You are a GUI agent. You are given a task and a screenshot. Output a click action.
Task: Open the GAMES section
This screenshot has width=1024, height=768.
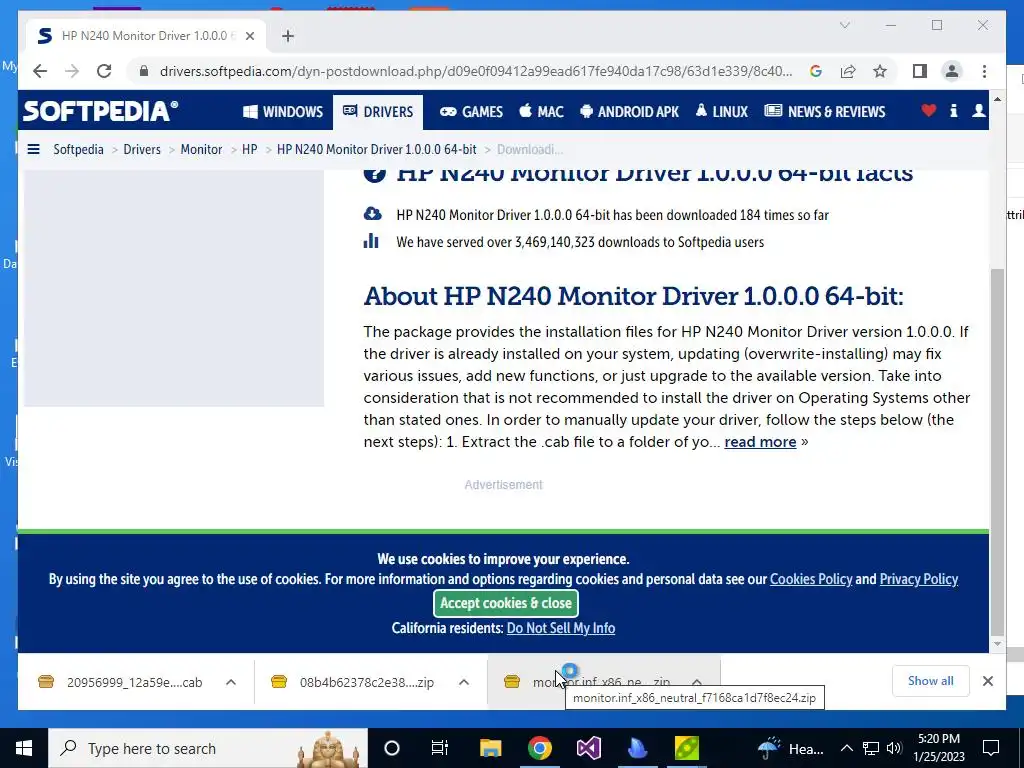coord(471,112)
